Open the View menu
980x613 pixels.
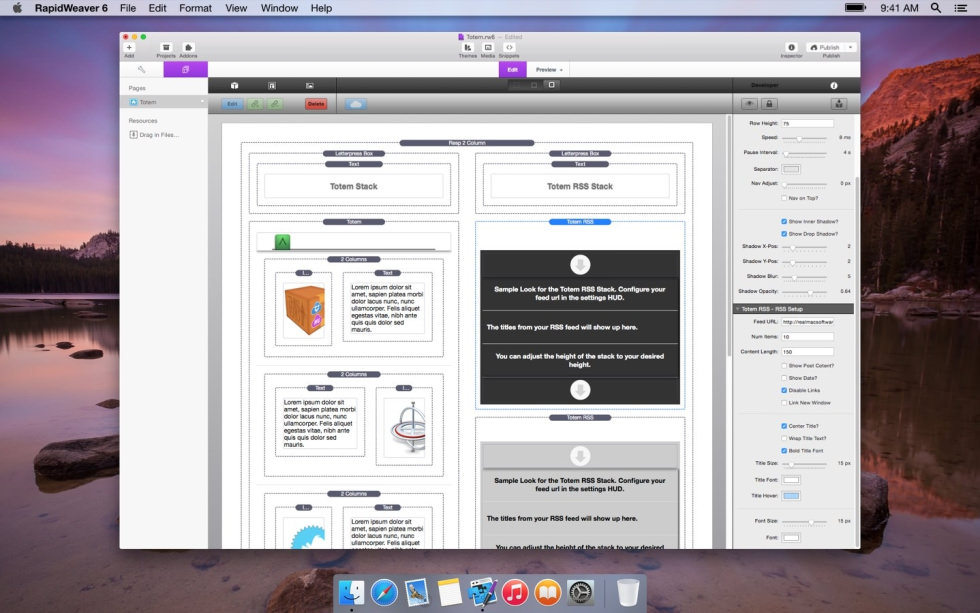pyautogui.click(x=236, y=8)
